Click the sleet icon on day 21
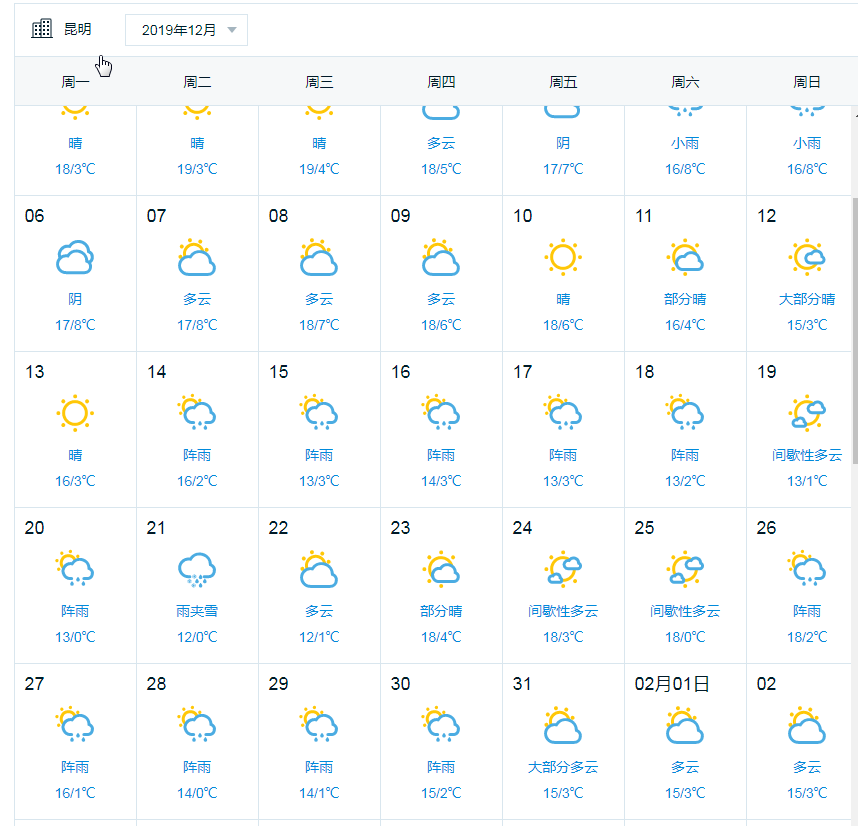The width and height of the screenshot is (858, 826). (x=197, y=569)
